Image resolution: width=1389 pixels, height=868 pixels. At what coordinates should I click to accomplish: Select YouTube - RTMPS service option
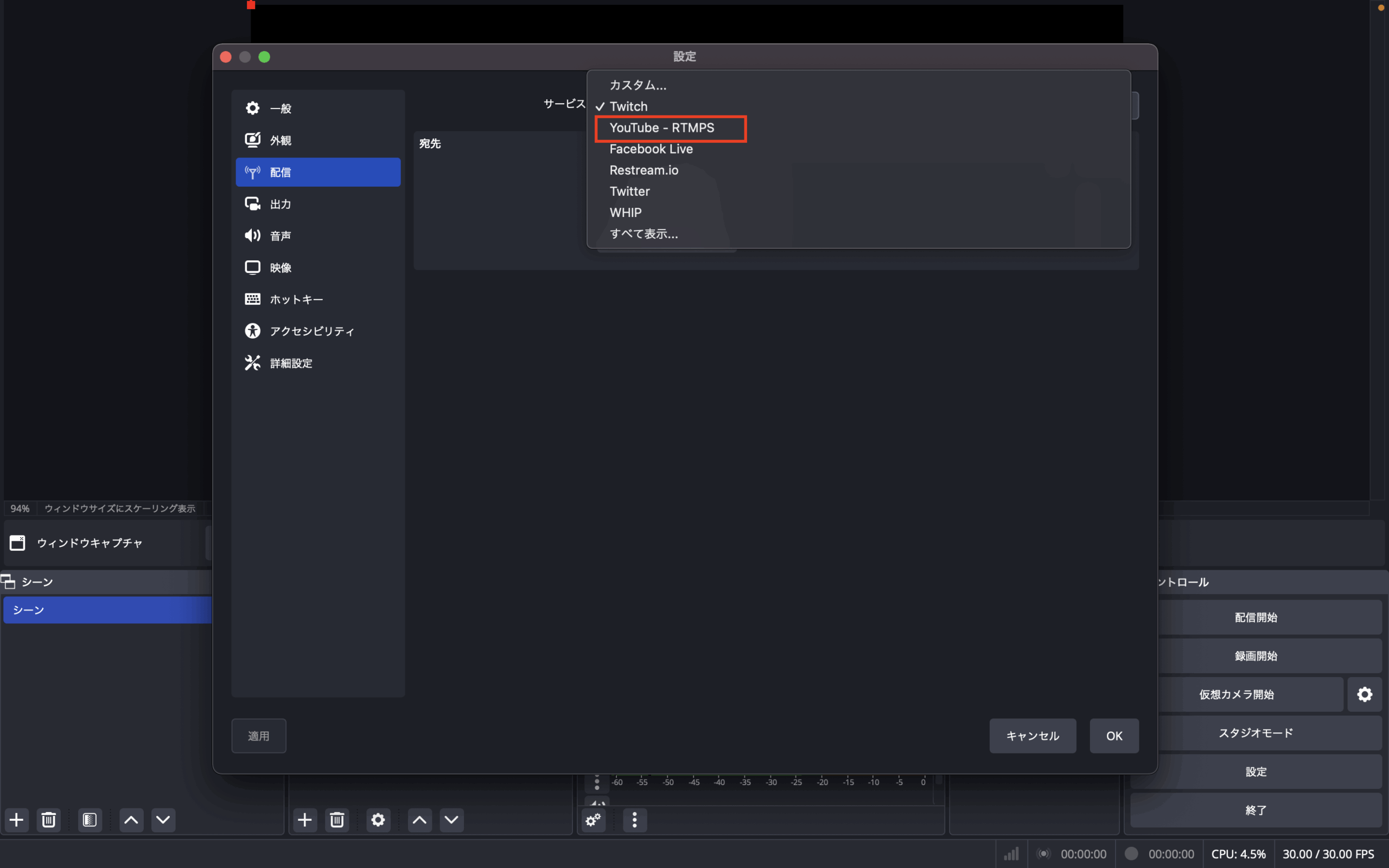click(859, 127)
